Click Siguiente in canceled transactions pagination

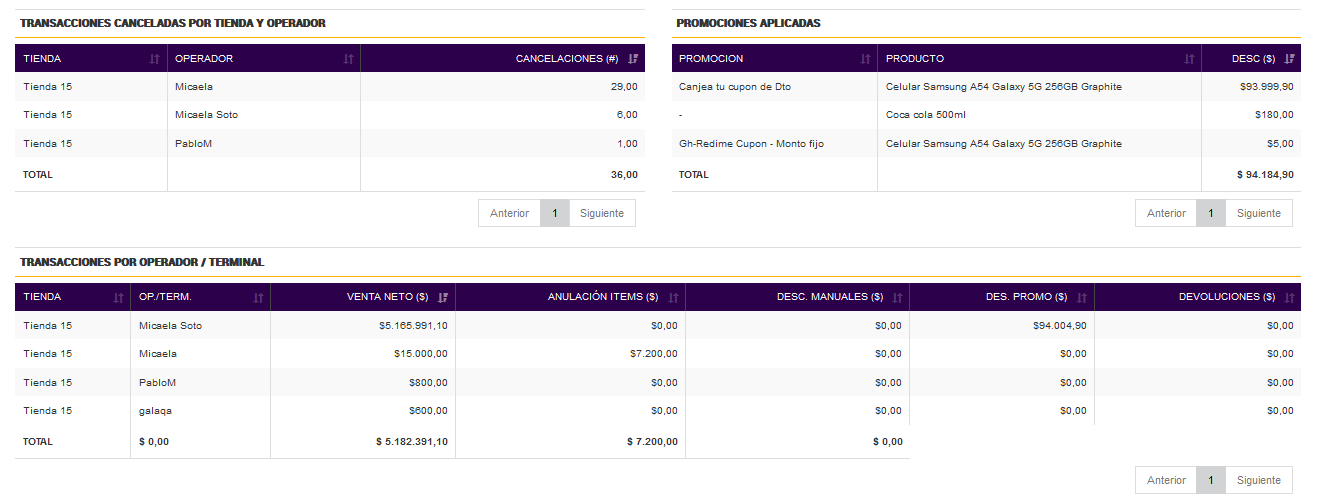[602, 213]
